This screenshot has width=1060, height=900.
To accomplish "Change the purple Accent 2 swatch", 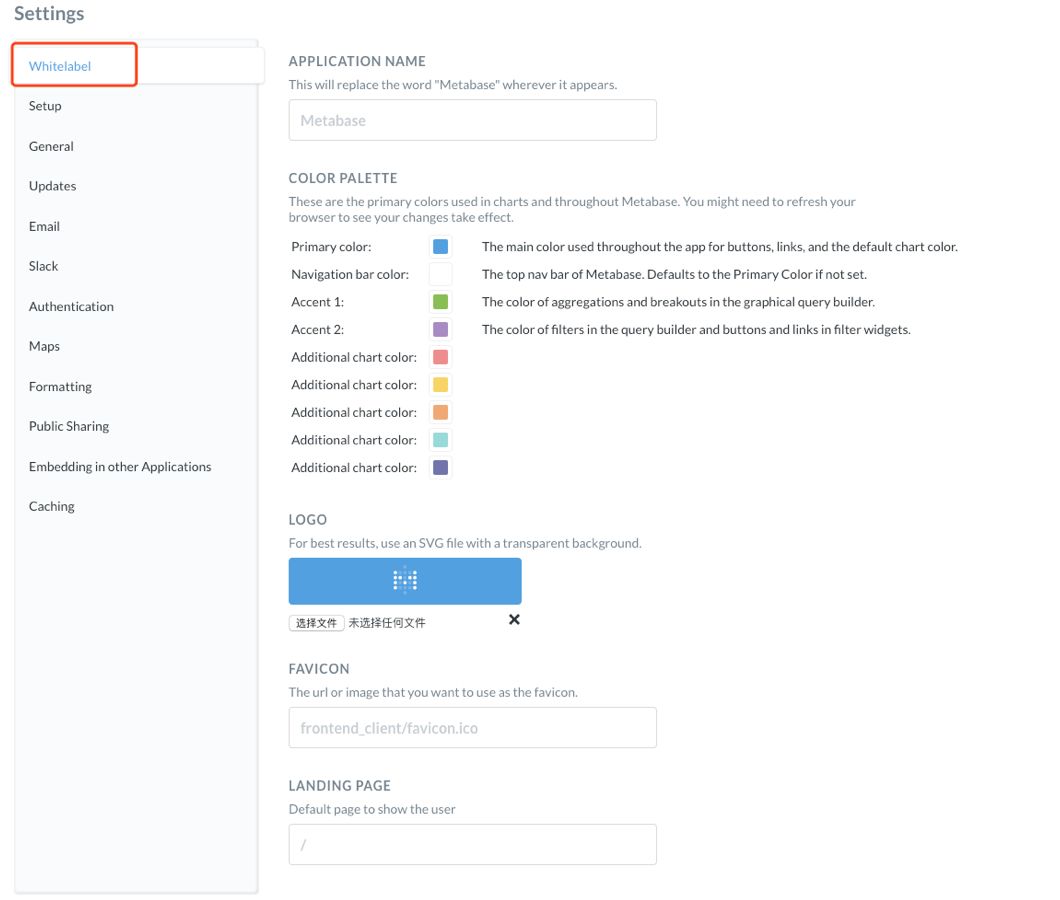I will point(440,329).
